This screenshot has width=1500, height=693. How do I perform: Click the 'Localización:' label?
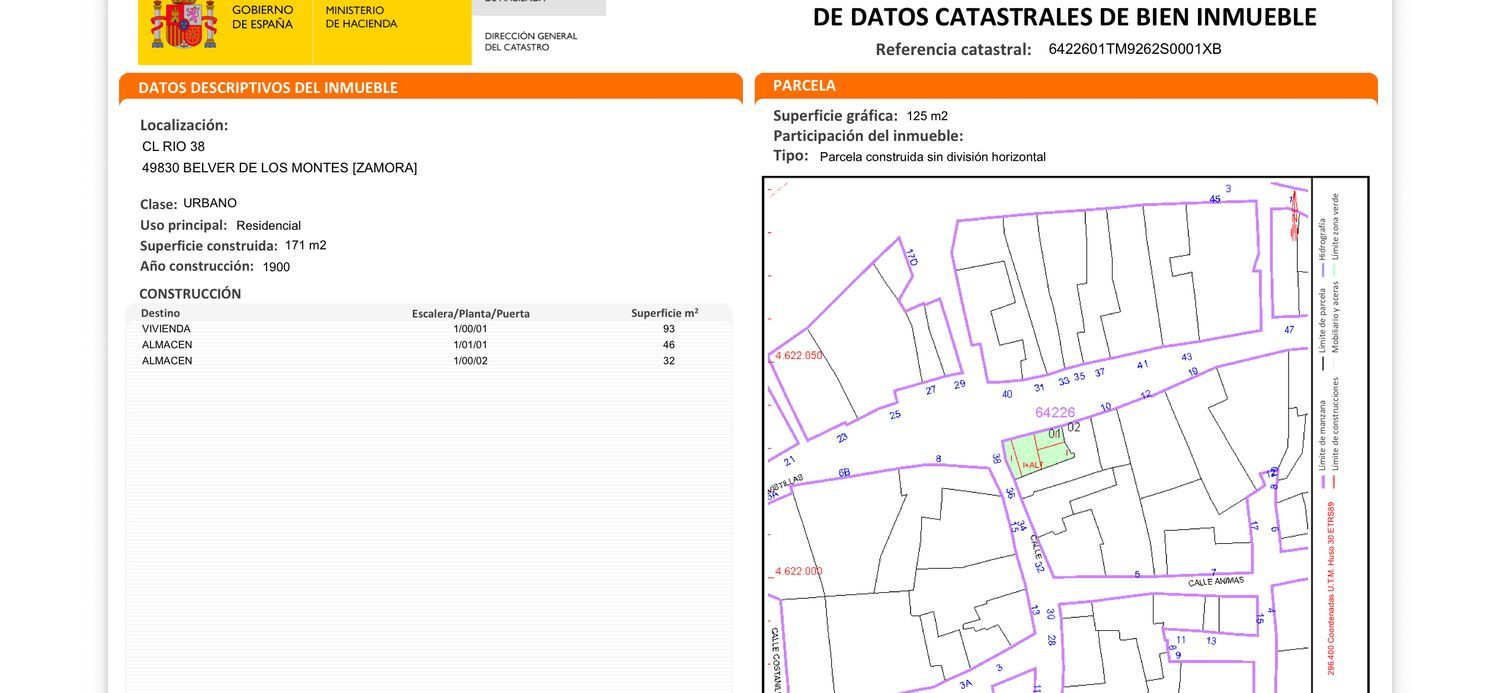pyautogui.click(x=184, y=125)
